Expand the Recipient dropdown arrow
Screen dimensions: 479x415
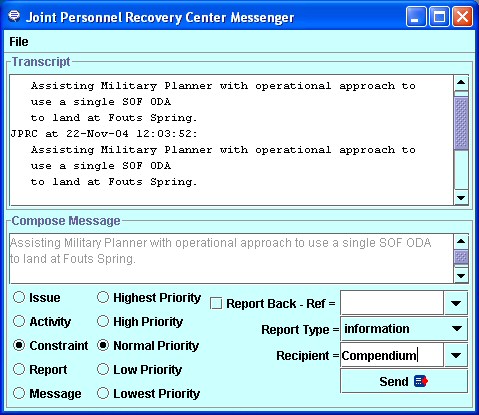(x=455, y=355)
